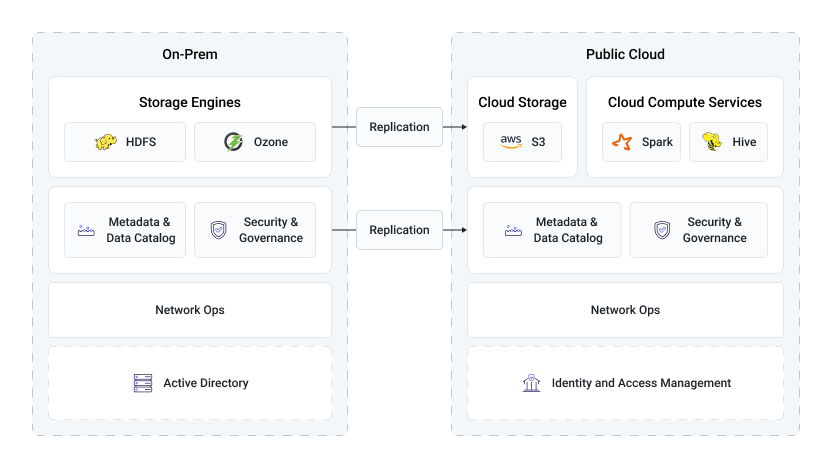Click the Public Cloud Metadata & Data Catalog icon
The width and height of the screenshot is (832, 468).
pos(513,230)
